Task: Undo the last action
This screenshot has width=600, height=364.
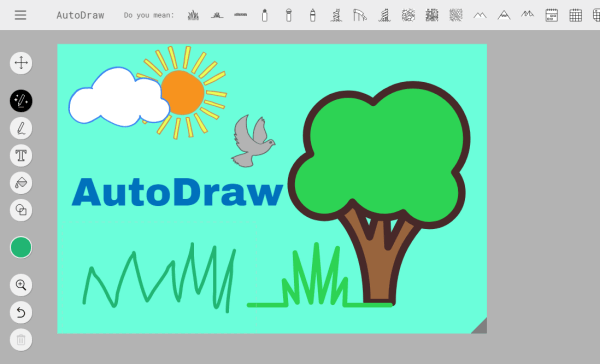Action: [x=21, y=312]
